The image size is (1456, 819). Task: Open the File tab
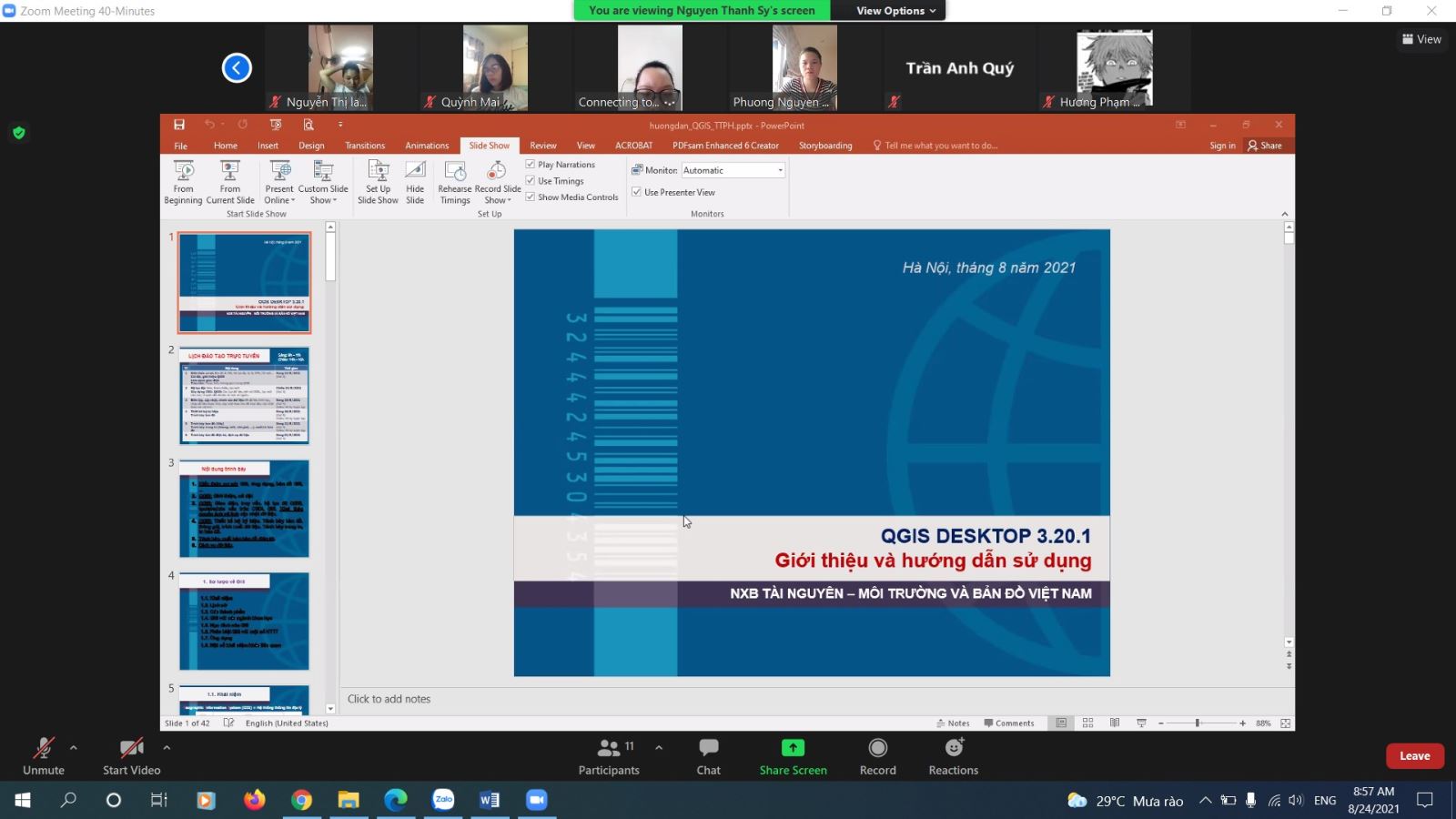tap(181, 146)
